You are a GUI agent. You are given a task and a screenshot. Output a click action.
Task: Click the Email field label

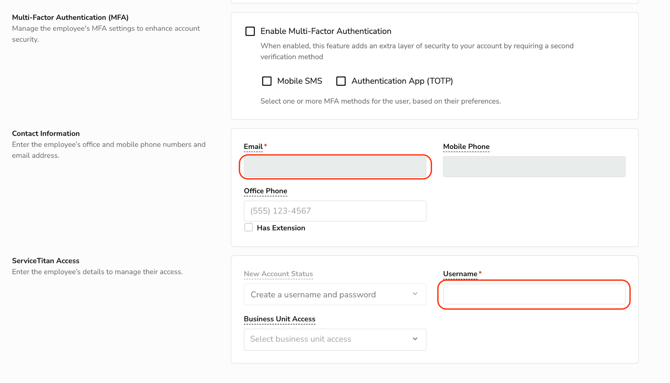tap(253, 147)
